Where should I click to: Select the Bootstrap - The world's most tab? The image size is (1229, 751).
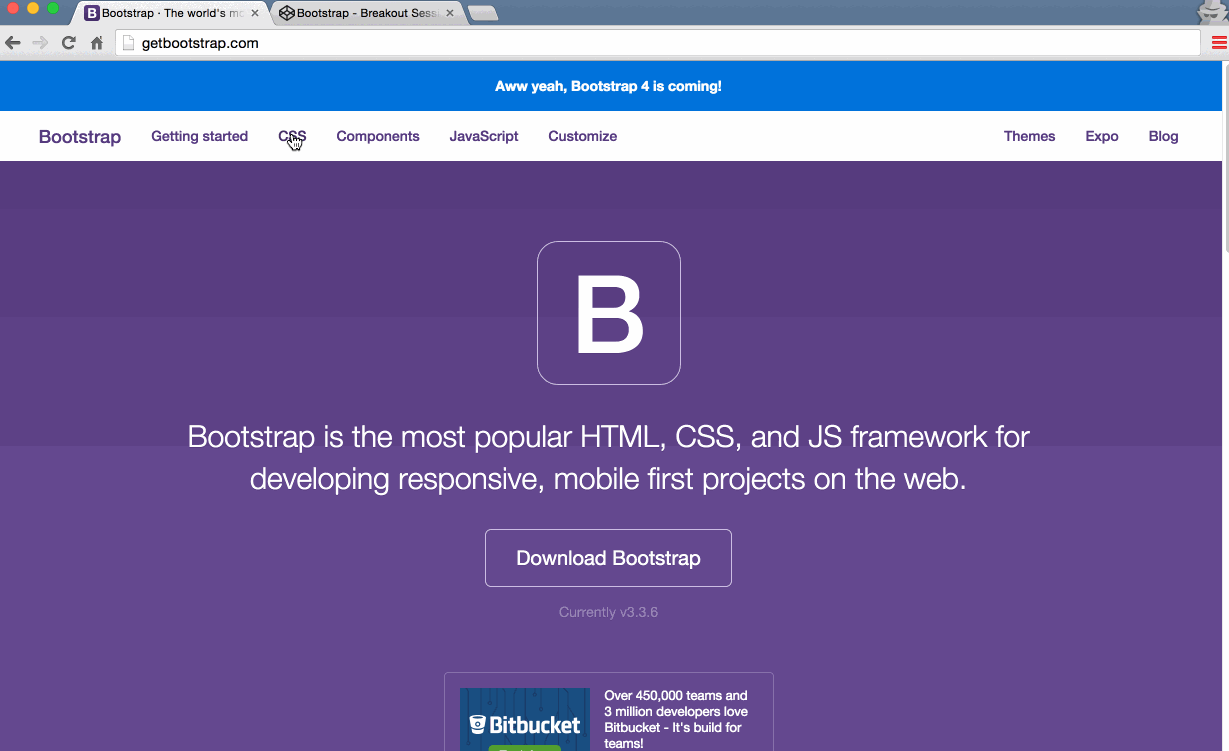pos(170,13)
